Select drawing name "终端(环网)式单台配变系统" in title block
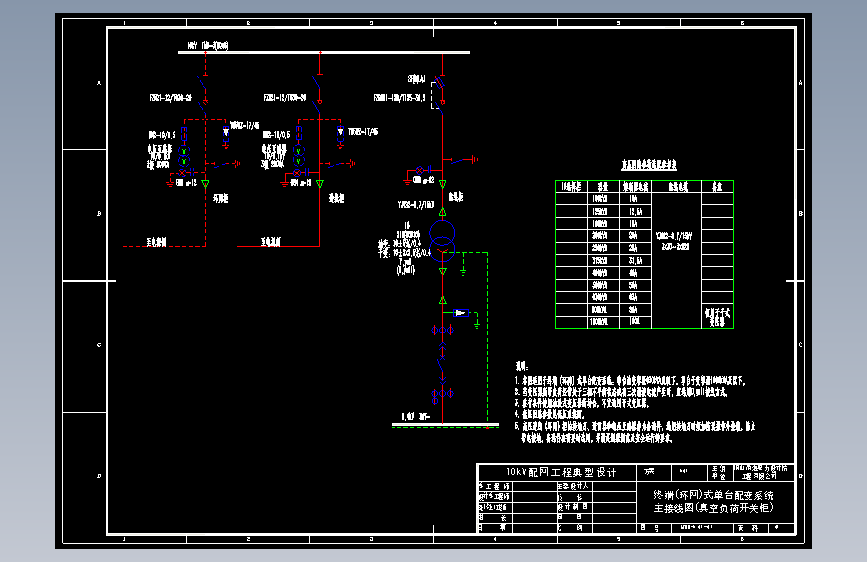The height and width of the screenshot is (562, 867). (x=713, y=495)
